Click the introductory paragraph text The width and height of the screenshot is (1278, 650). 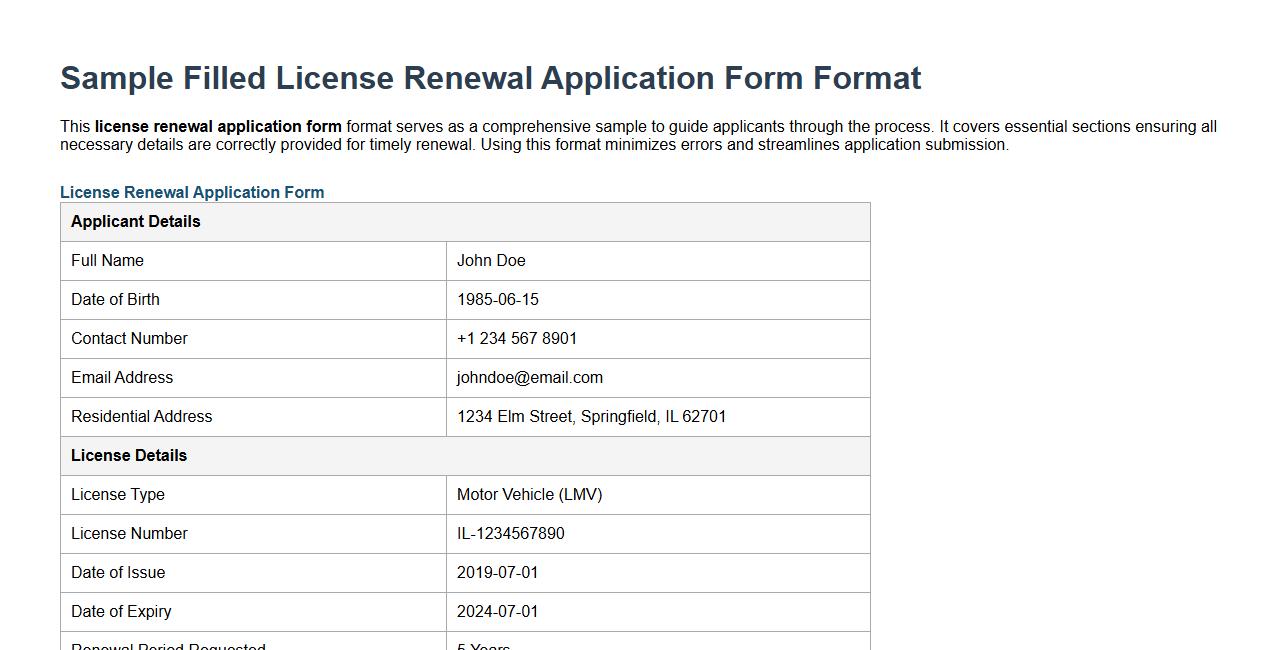click(x=638, y=135)
